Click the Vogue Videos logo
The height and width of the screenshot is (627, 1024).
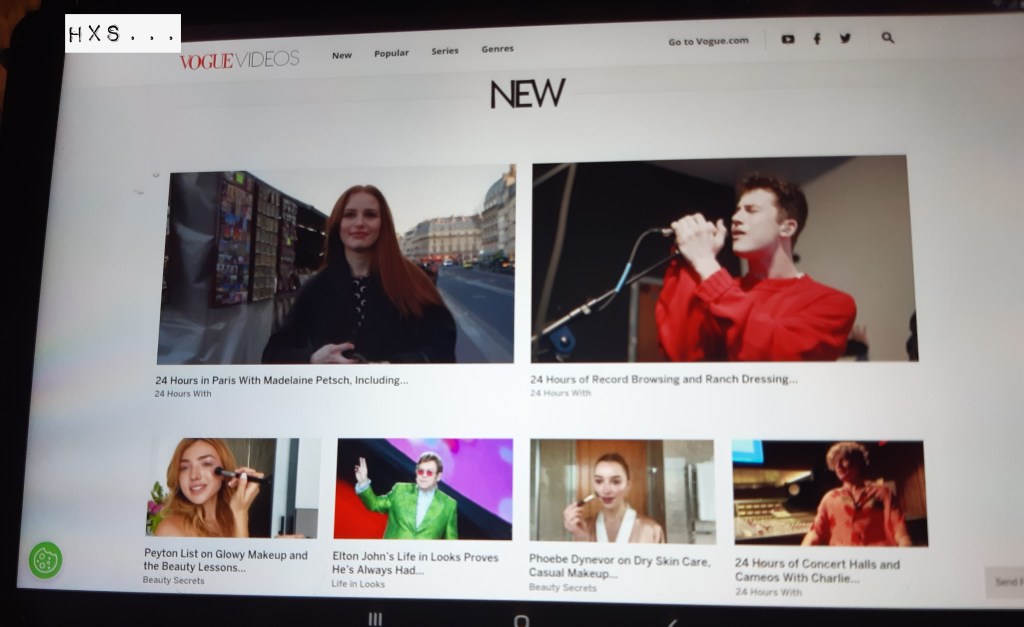(x=239, y=60)
